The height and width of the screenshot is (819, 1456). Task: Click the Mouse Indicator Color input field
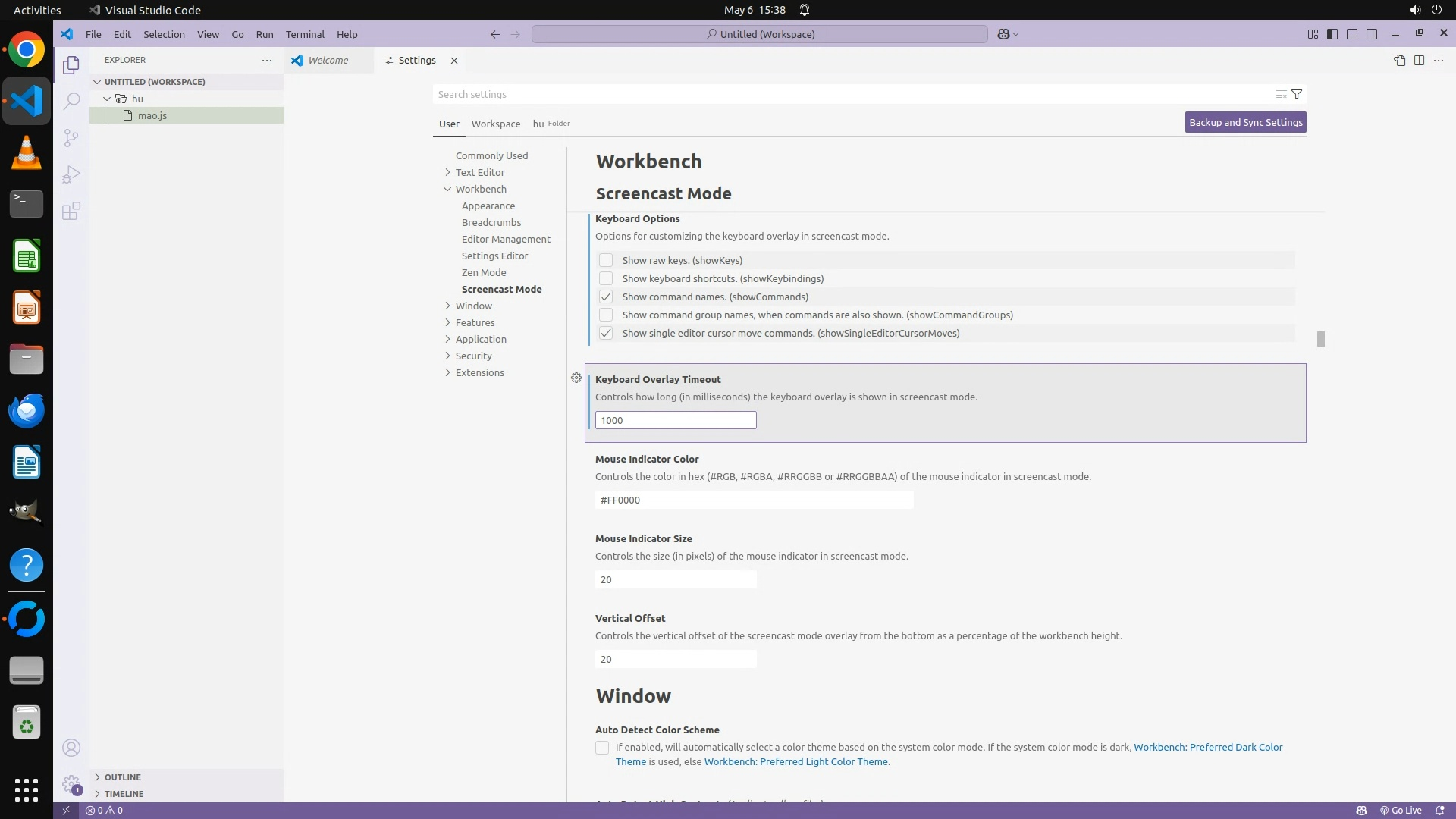754,500
